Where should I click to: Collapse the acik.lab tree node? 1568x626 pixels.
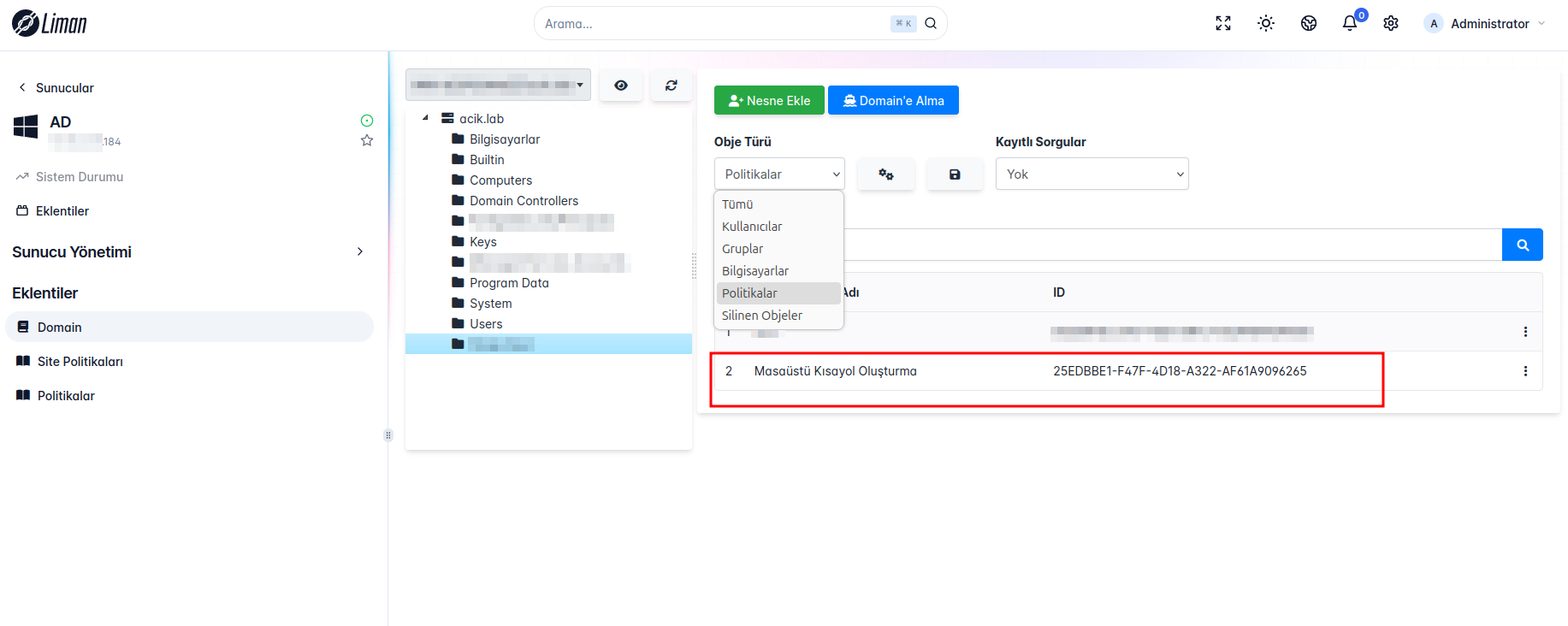pyautogui.click(x=425, y=118)
